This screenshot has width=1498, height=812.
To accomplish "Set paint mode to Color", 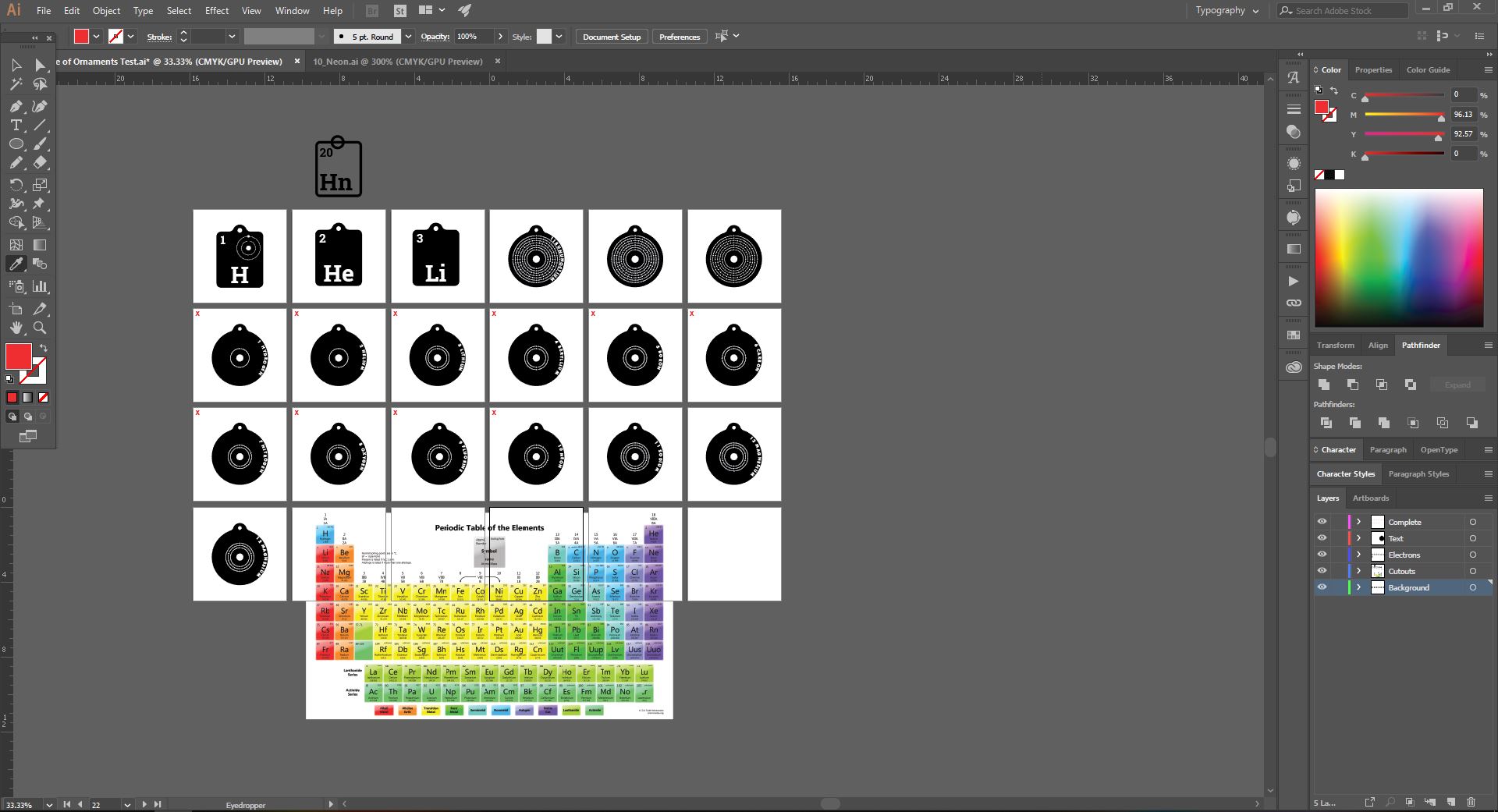I will coord(12,397).
